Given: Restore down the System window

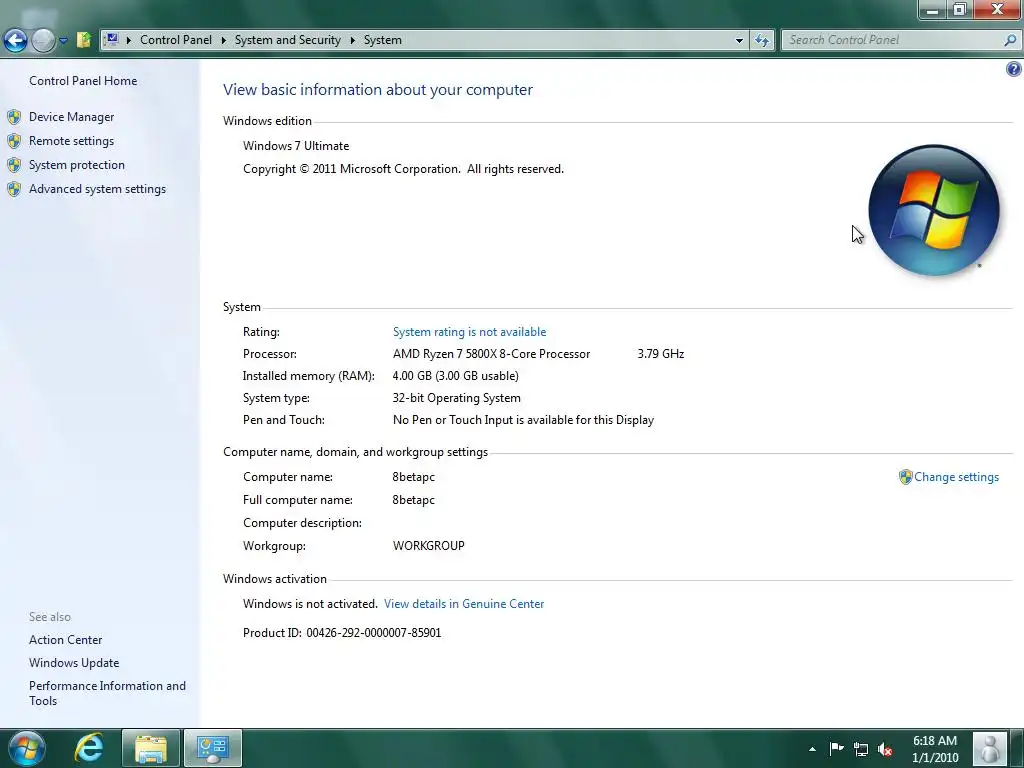Looking at the screenshot, I should point(959,10).
